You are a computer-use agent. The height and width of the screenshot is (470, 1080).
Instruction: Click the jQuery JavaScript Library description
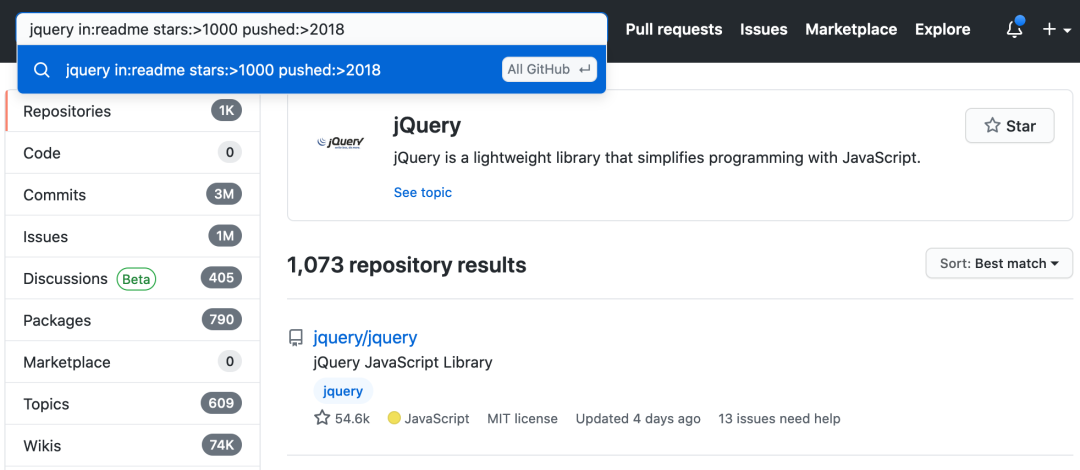(x=403, y=362)
